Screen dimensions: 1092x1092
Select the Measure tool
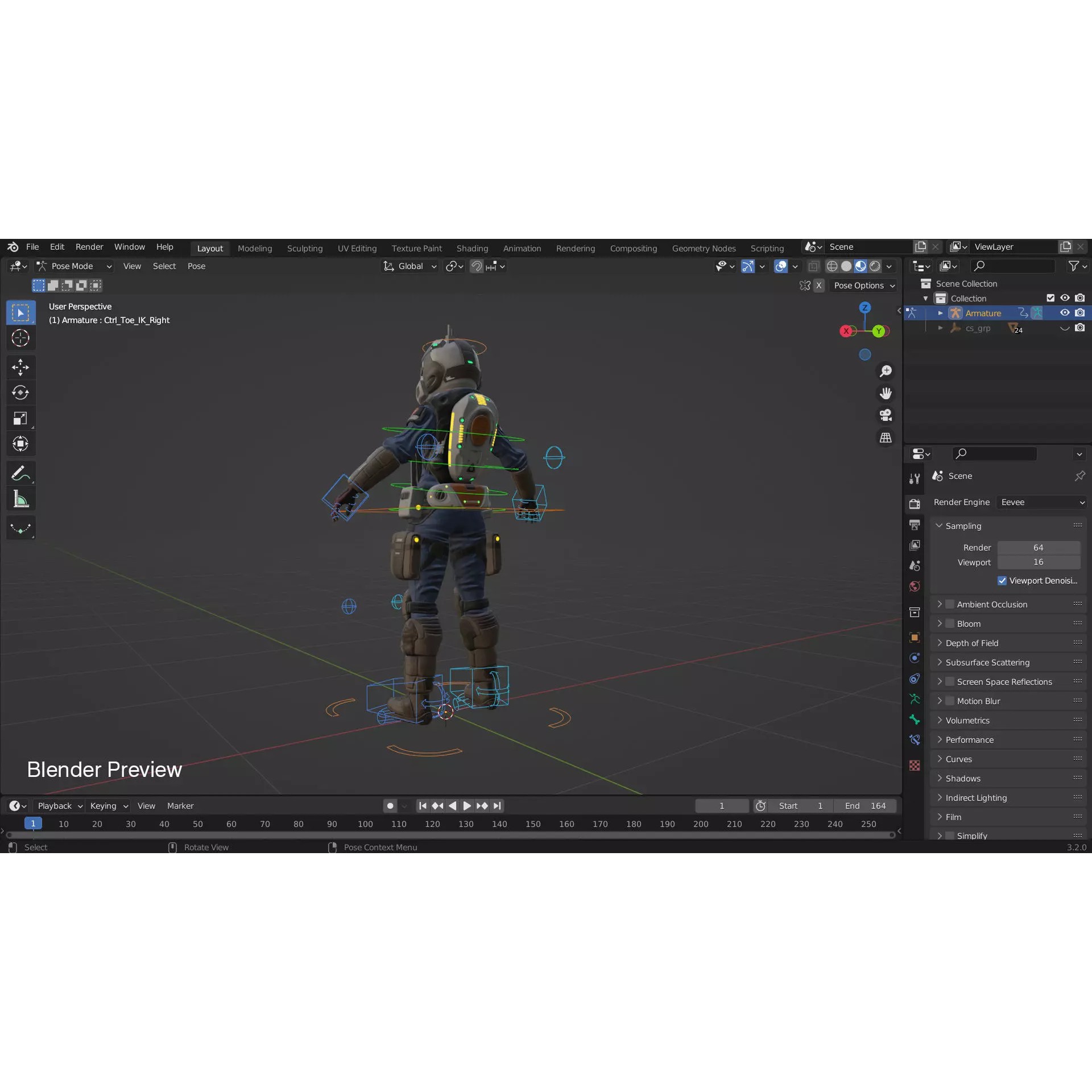(x=20, y=499)
